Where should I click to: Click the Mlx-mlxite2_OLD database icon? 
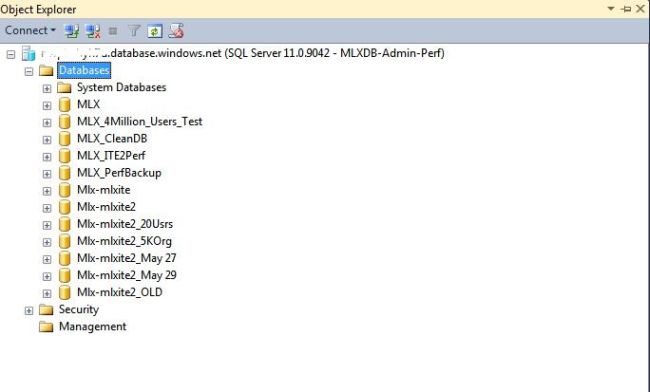tap(65, 292)
